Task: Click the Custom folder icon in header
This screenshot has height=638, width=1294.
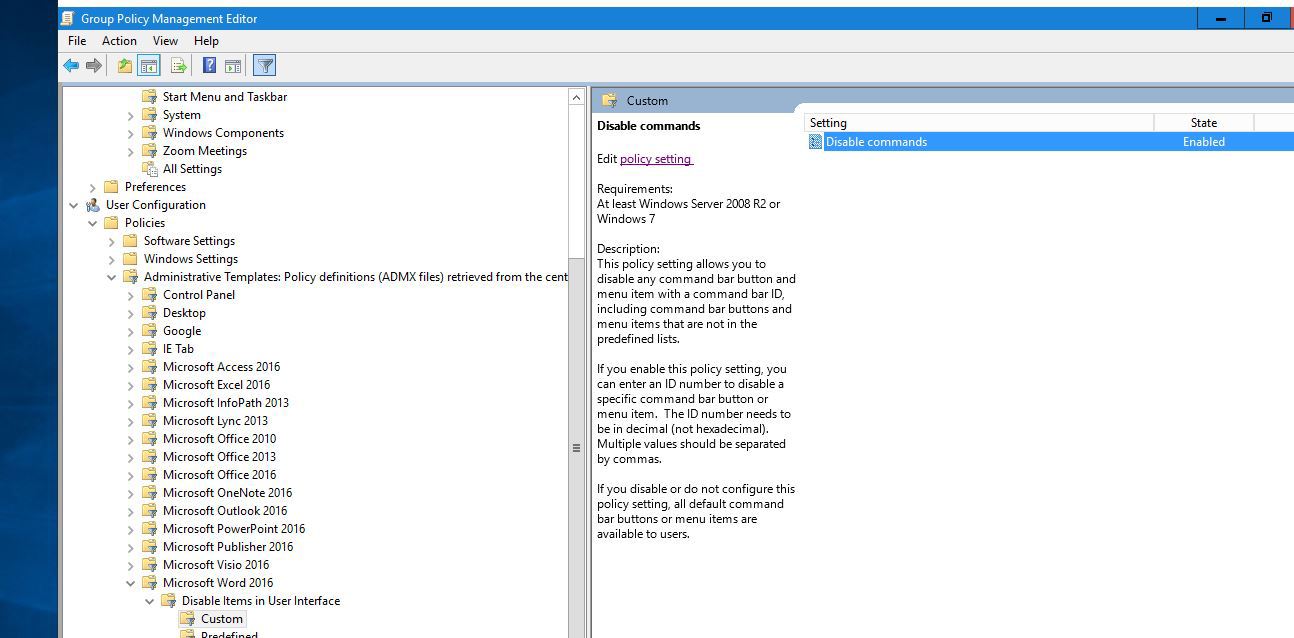Action: [x=609, y=101]
